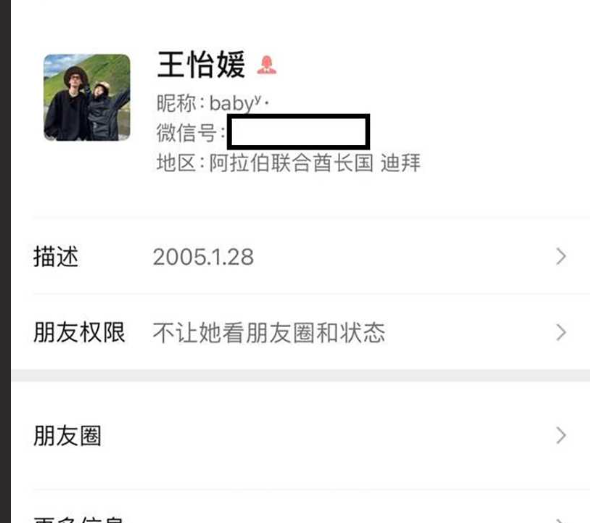The image size is (590, 523).
Task: Expand the 朋友圈 row chevron
Action: pos(561,436)
